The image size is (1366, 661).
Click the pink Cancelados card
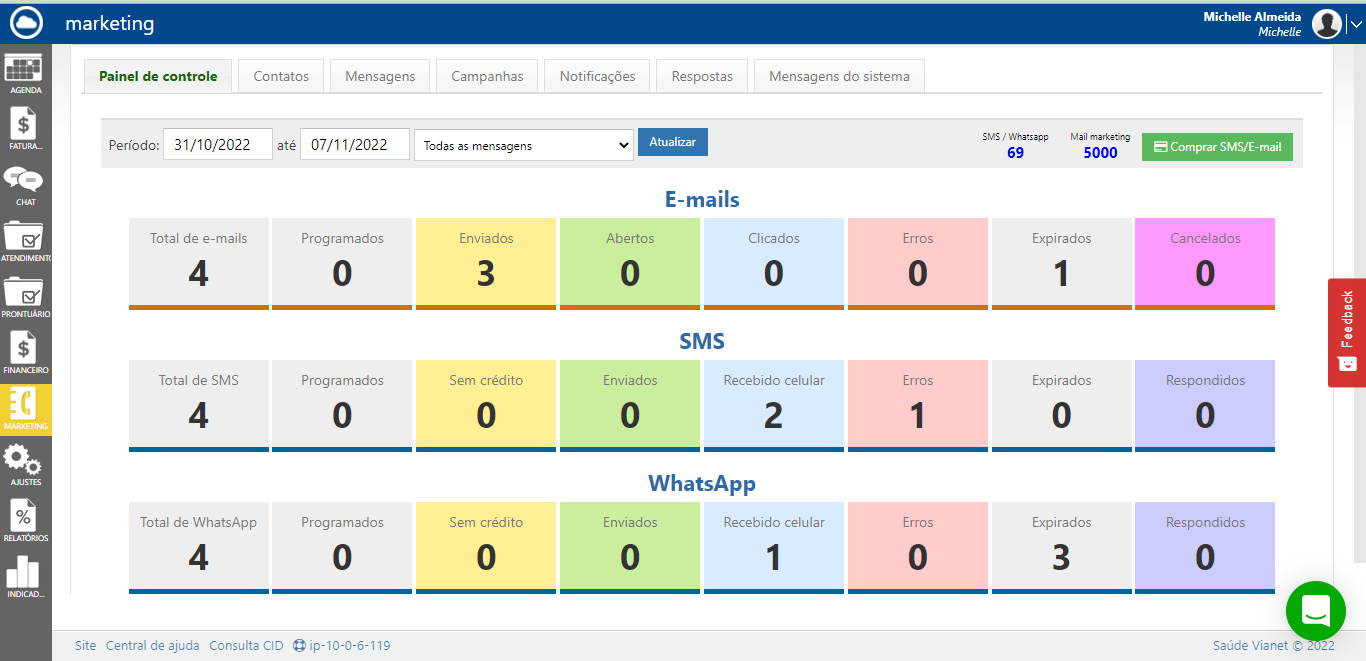(1205, 264)
